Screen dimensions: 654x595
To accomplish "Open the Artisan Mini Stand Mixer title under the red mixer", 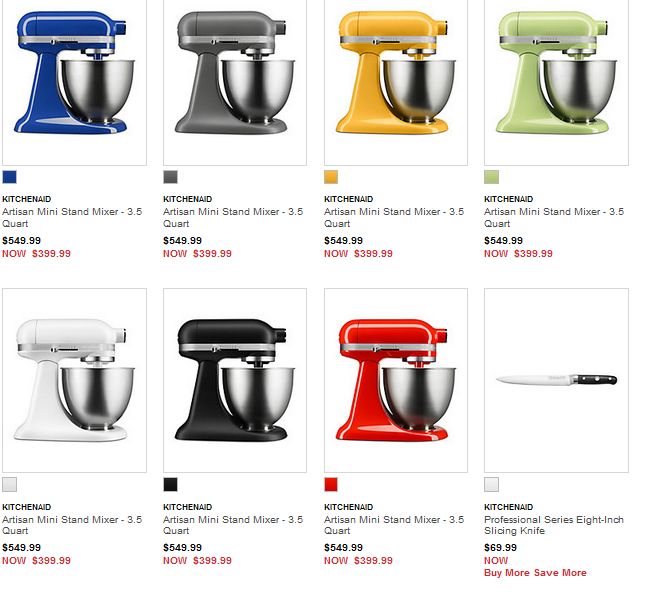I will [x=394, y=525].
